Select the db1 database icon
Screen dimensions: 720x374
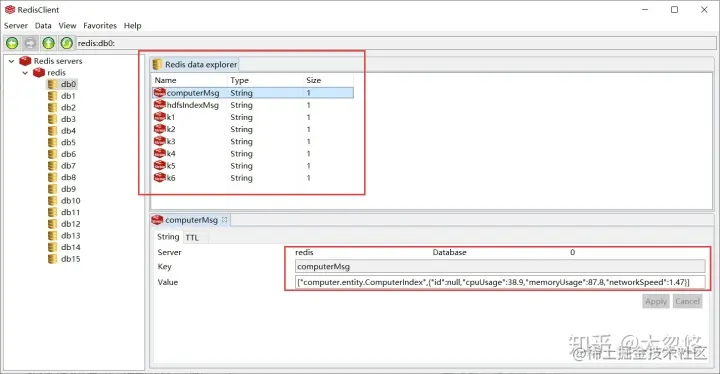point(52,96)
